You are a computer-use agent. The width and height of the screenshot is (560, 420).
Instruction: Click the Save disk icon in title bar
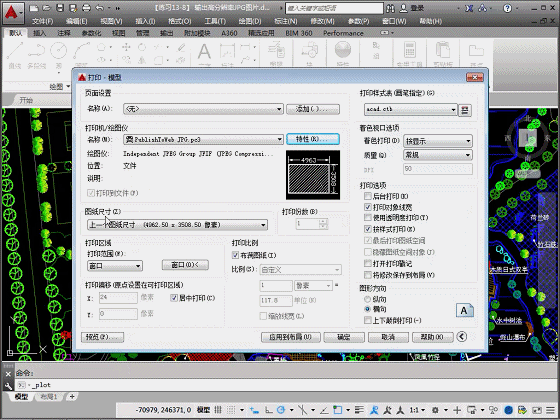coord(60,8)
